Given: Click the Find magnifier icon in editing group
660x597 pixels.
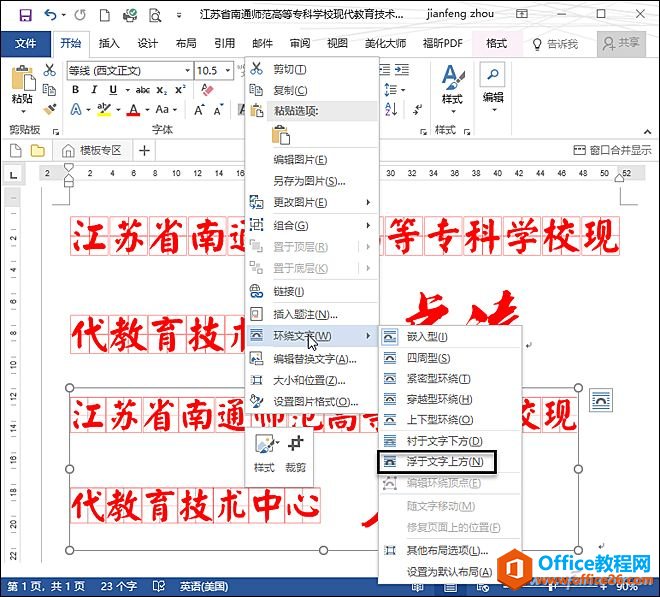Looking at the screenshot, I should click(492, 75).
